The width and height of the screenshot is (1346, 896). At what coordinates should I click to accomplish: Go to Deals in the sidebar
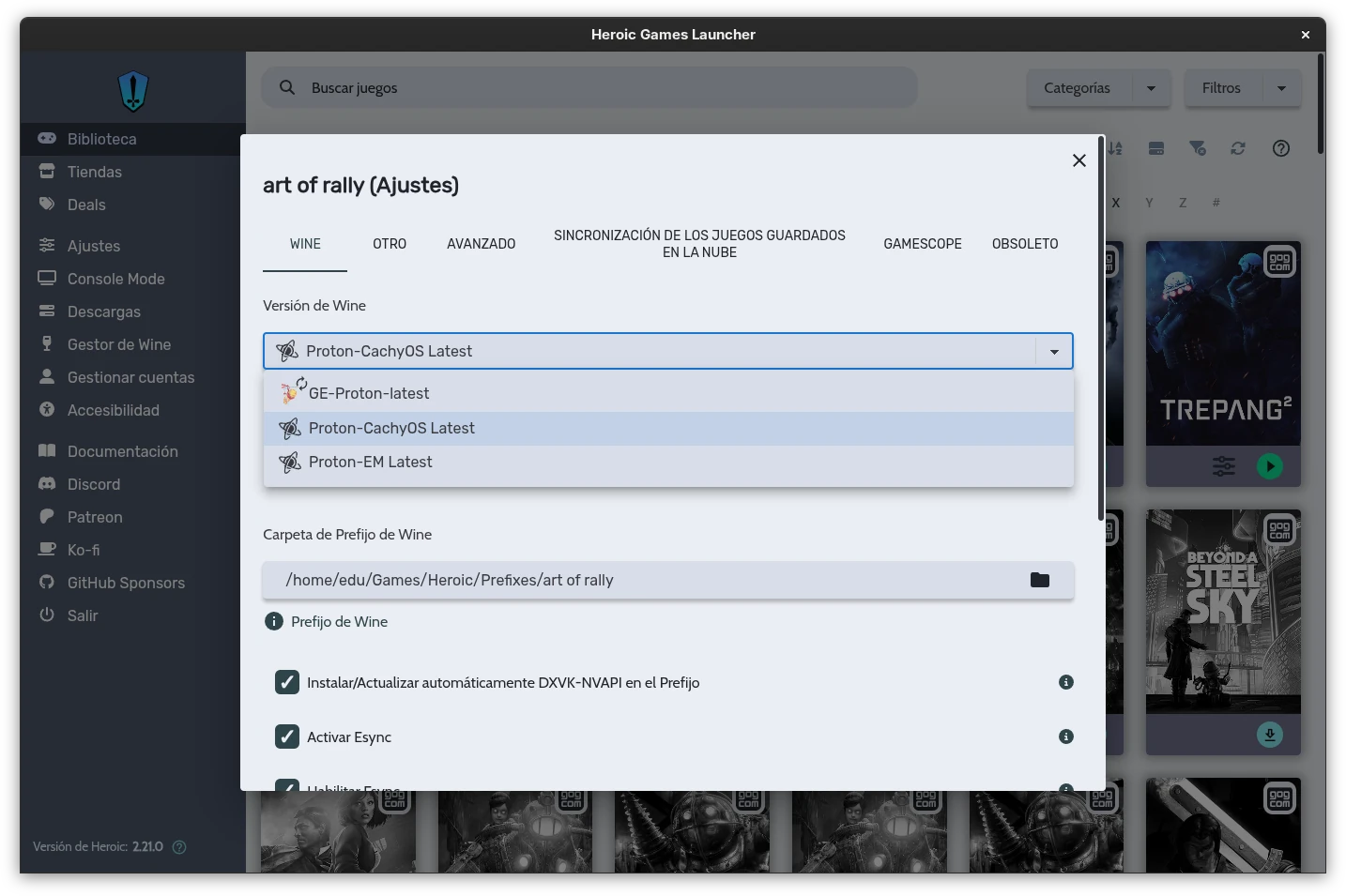(x=132, y=205)
